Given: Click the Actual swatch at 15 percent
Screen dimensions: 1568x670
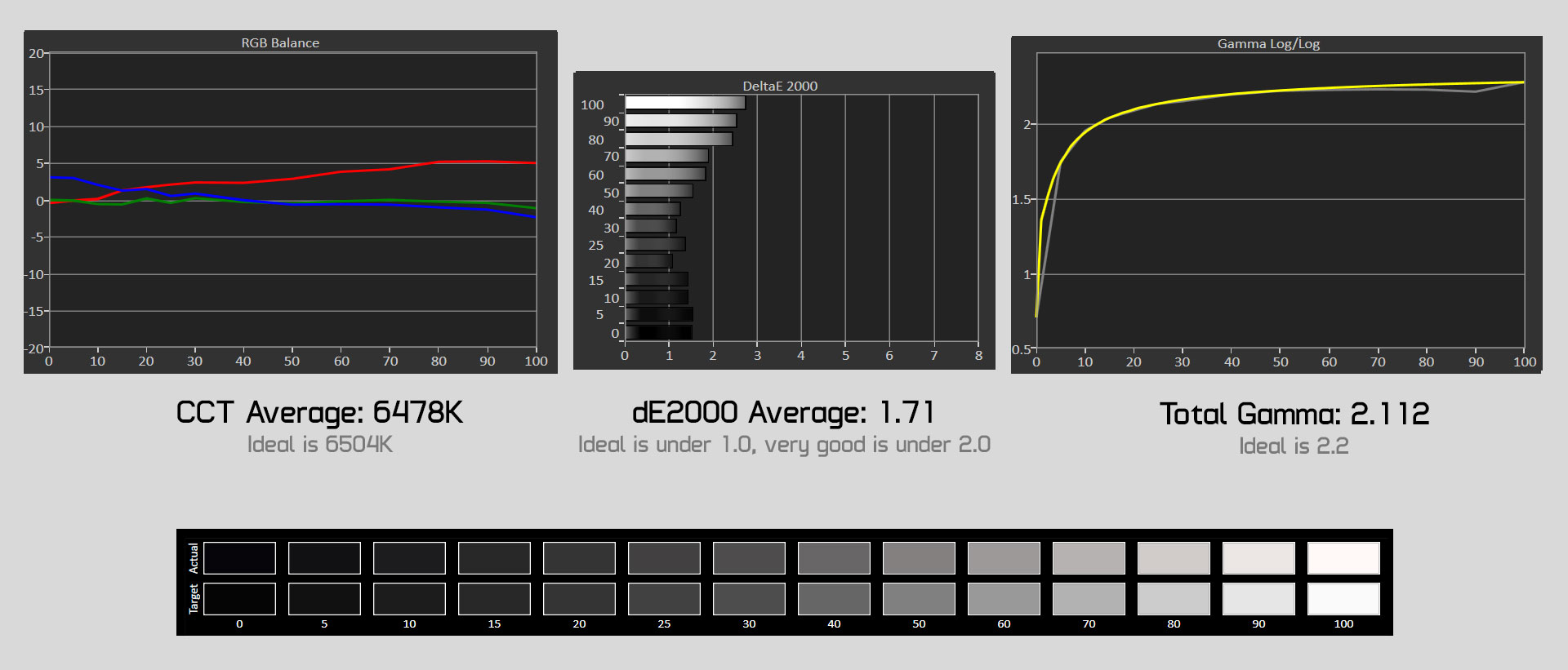Looking at the screenshot, I should pos(494,558).
